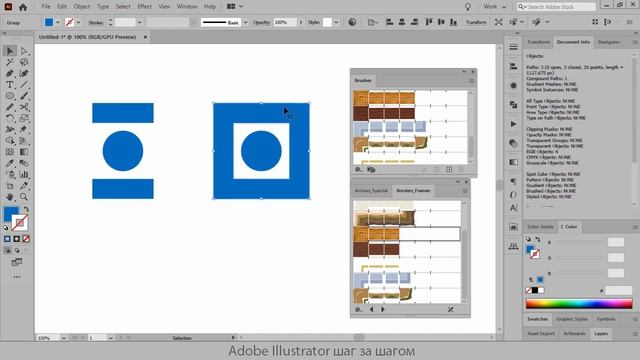Image resolution: width=640 pixels, height=360 pixels.
Task: Switch to the Swatches tab
Action: coord(537,319)
